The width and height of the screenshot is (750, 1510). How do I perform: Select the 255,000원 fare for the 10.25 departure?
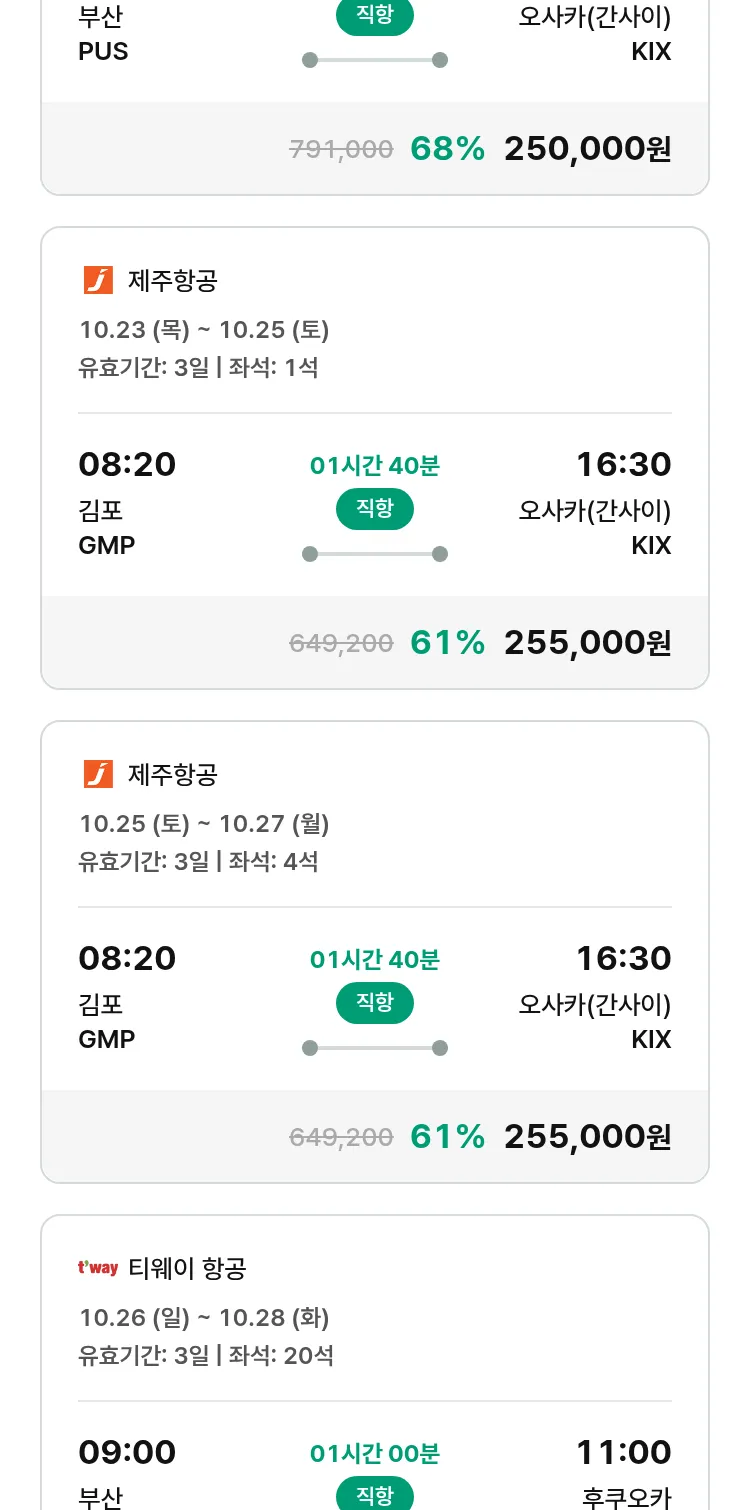pos(587,1137)
